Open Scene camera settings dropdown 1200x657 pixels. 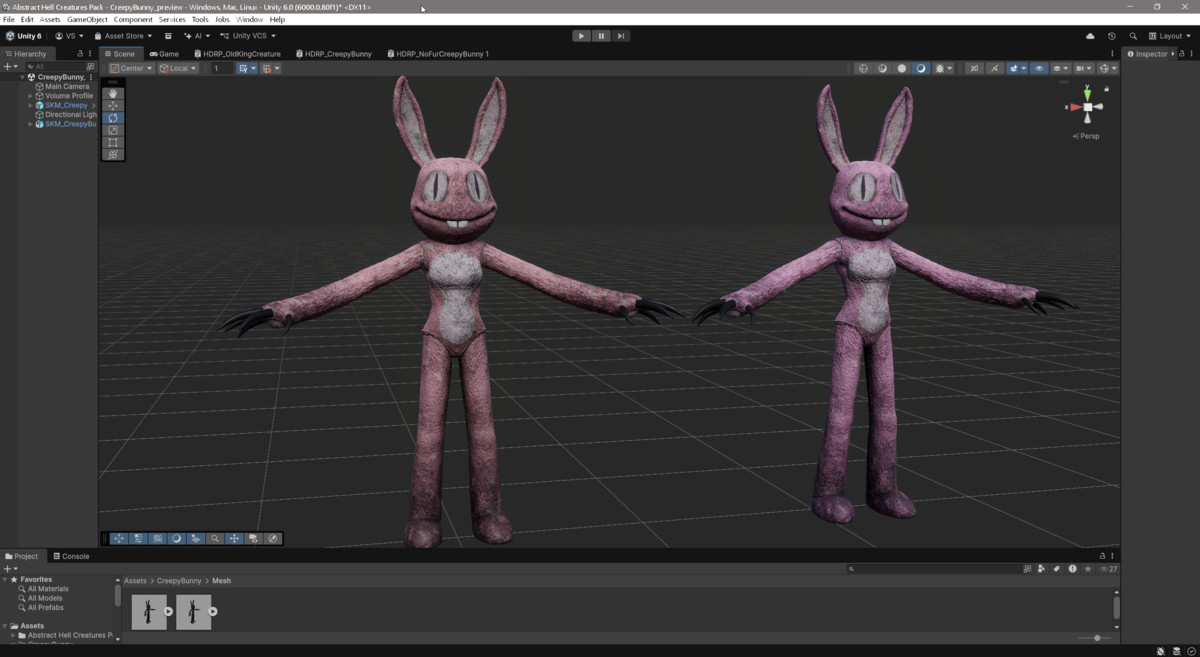click(x=1083, y=68)
